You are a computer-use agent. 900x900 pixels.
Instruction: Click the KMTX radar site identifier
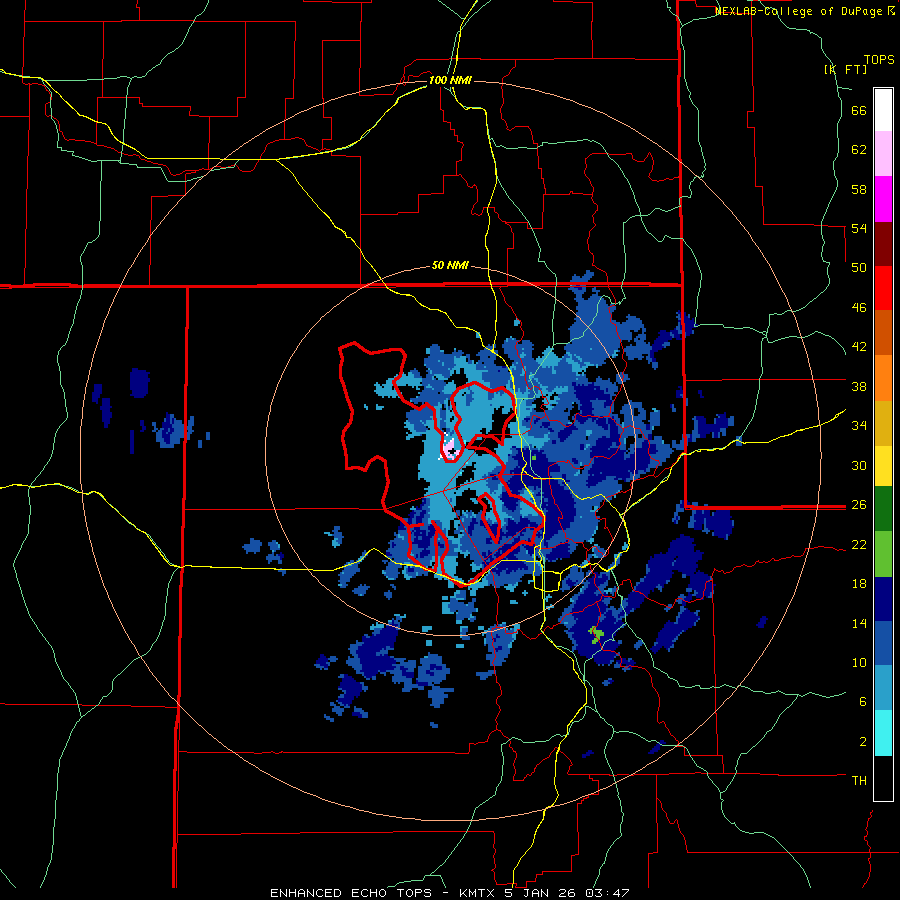tap(478, 893)
